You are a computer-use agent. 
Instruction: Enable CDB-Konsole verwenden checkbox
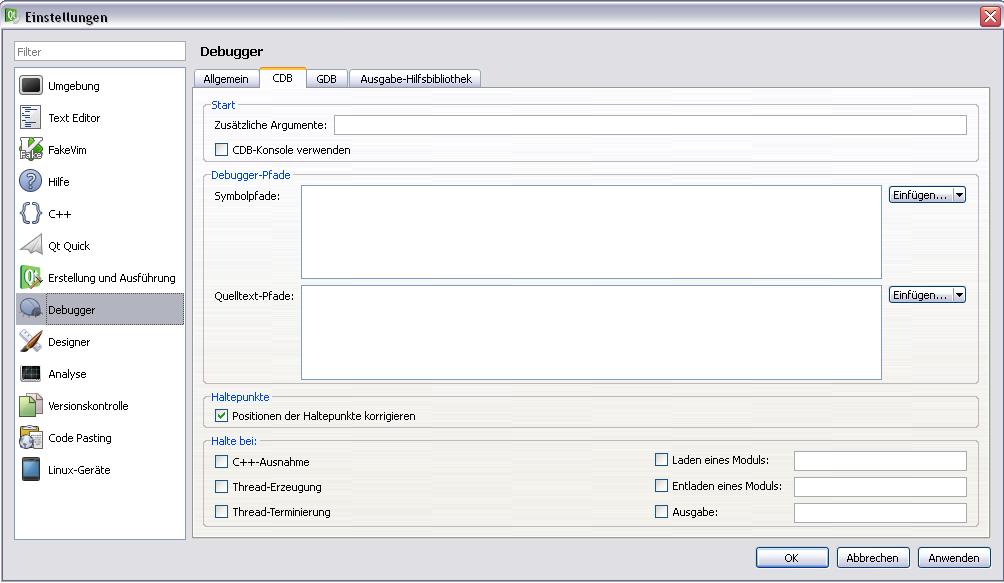click(x=222, y=150)
